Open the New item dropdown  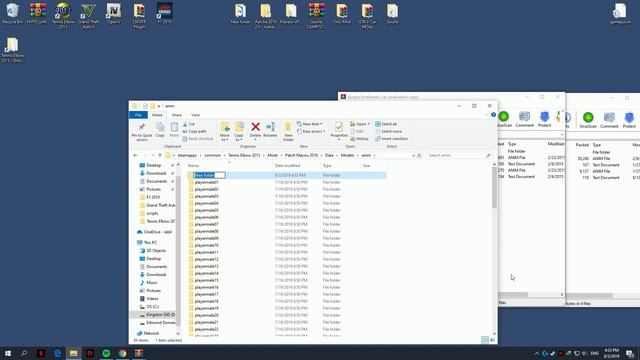309,124
